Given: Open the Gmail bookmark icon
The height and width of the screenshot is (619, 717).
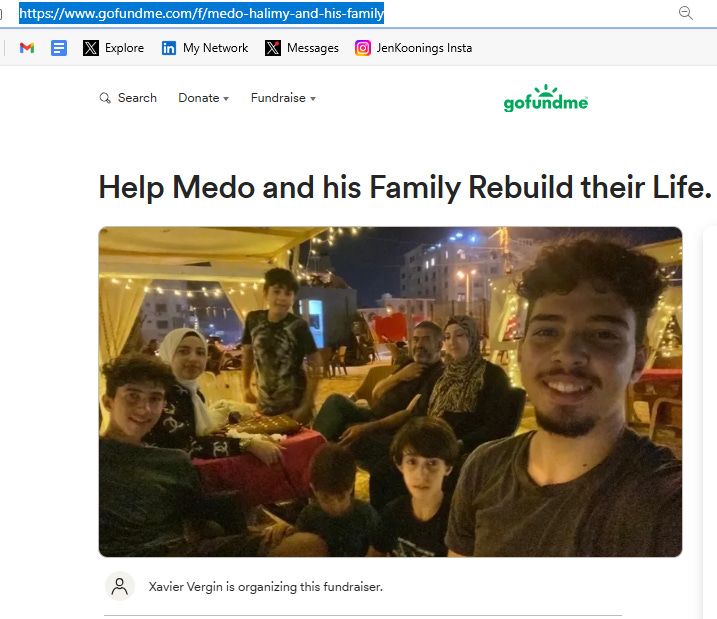Looking at the screenshot, I should 27,48.
